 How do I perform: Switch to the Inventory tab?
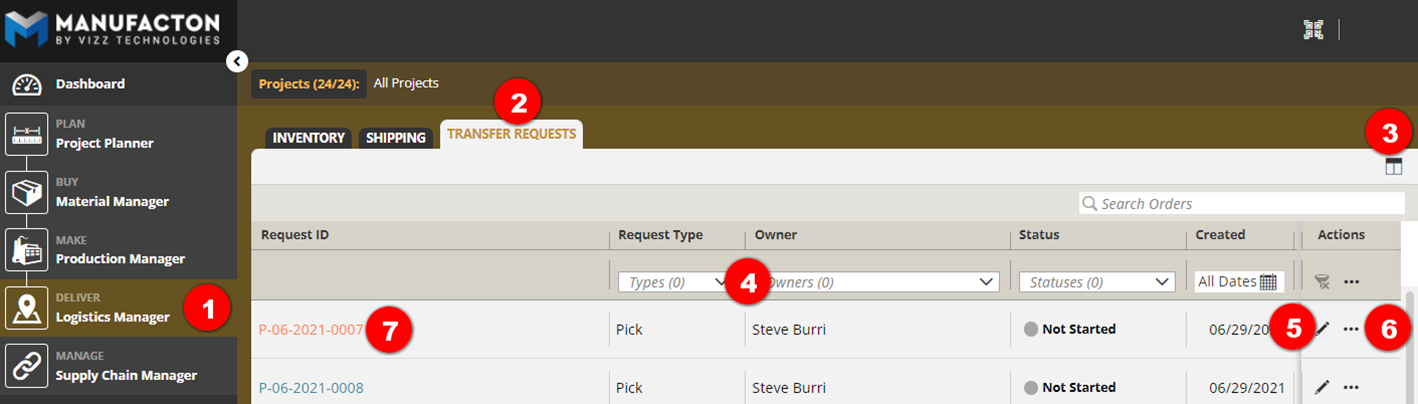308,138
